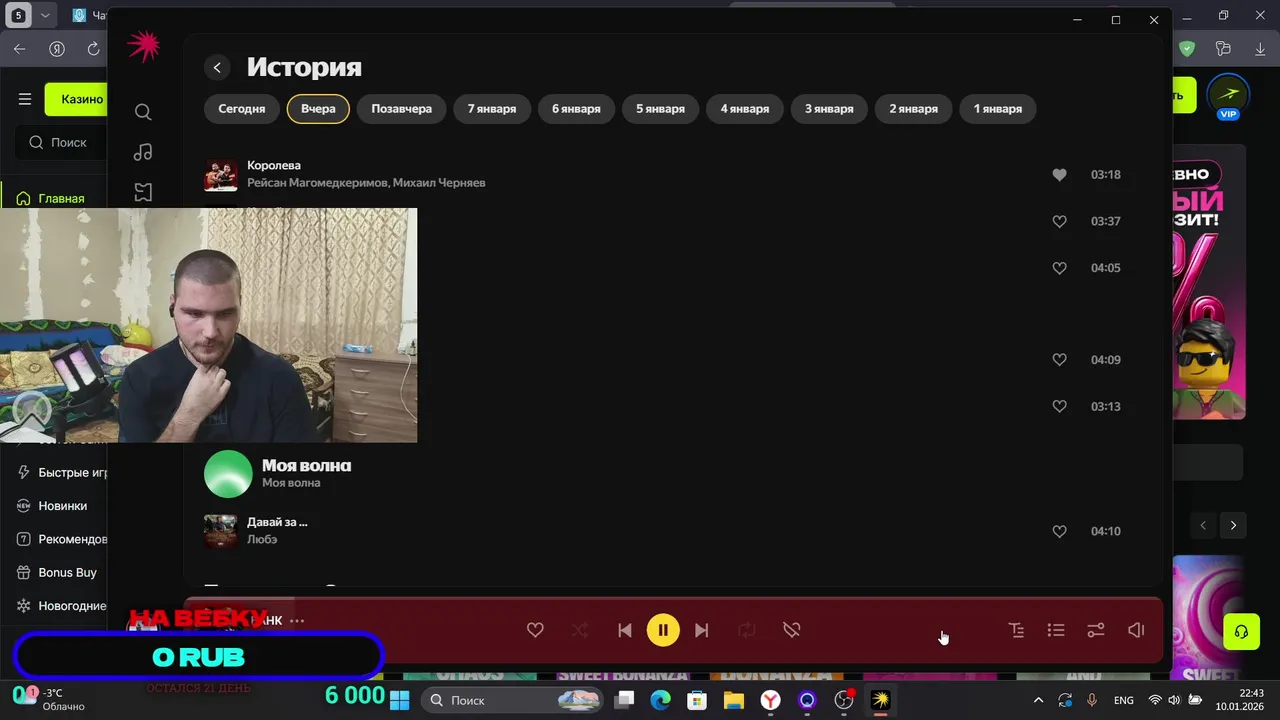Switch history to 5 января

(660, 109)
